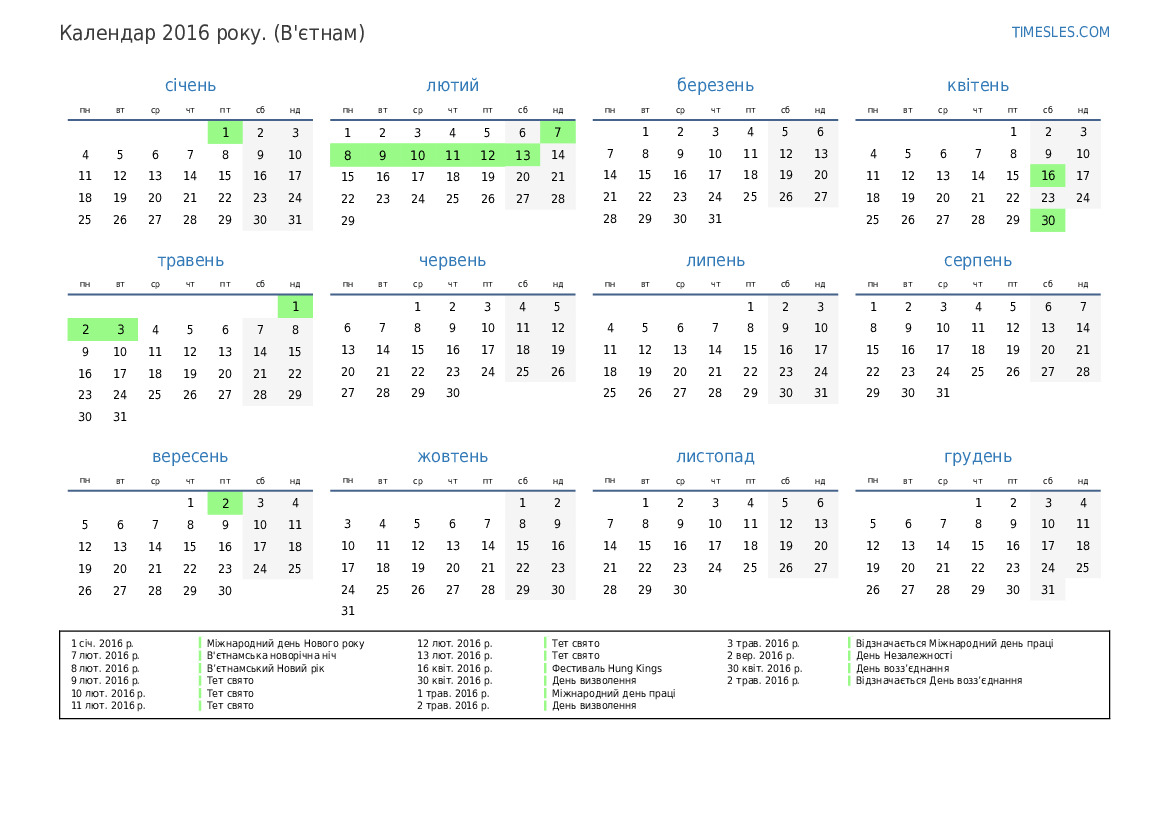Click day 30 in листопад

(680, 590)
